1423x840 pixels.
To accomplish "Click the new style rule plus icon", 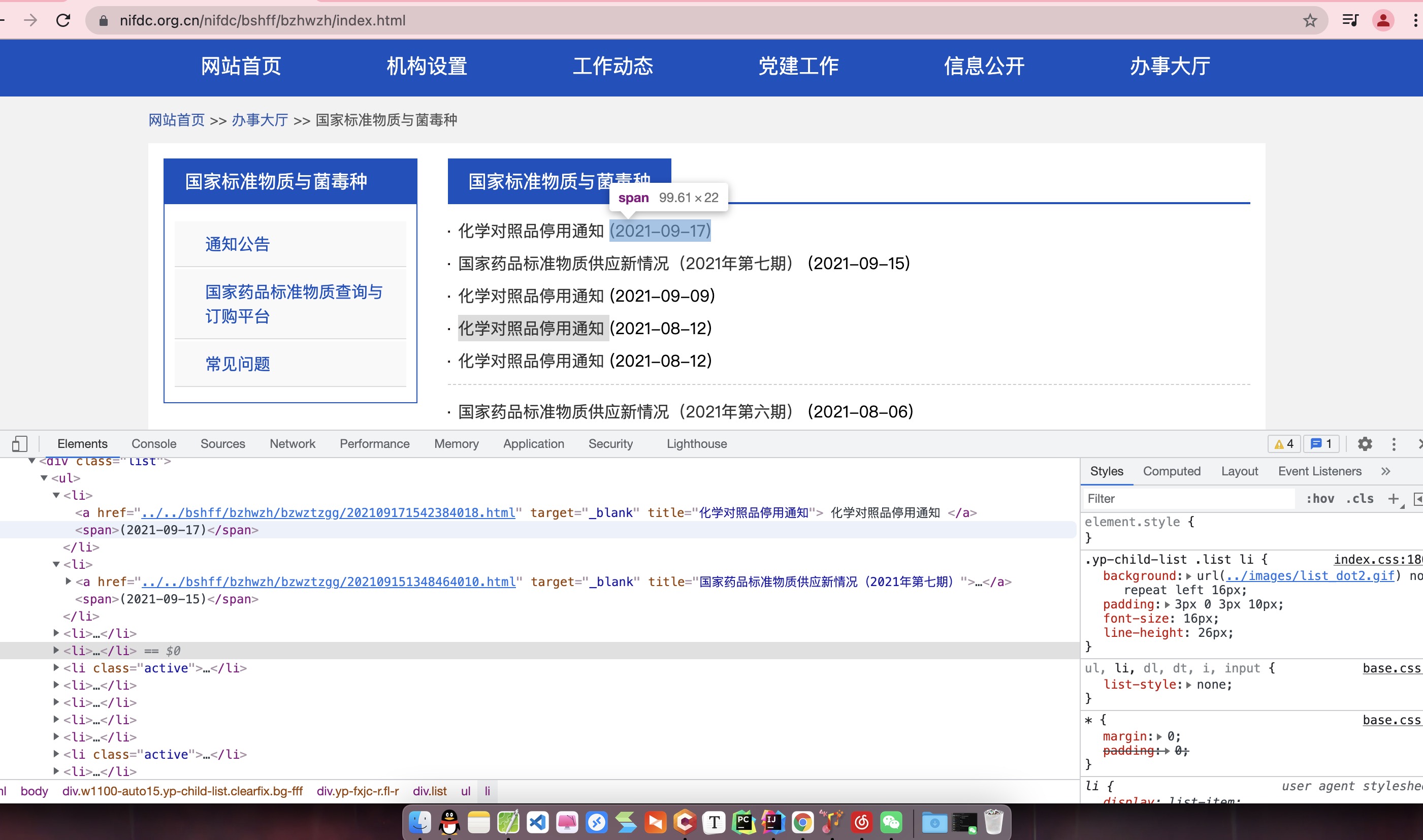I will [x=1393, y=498].
